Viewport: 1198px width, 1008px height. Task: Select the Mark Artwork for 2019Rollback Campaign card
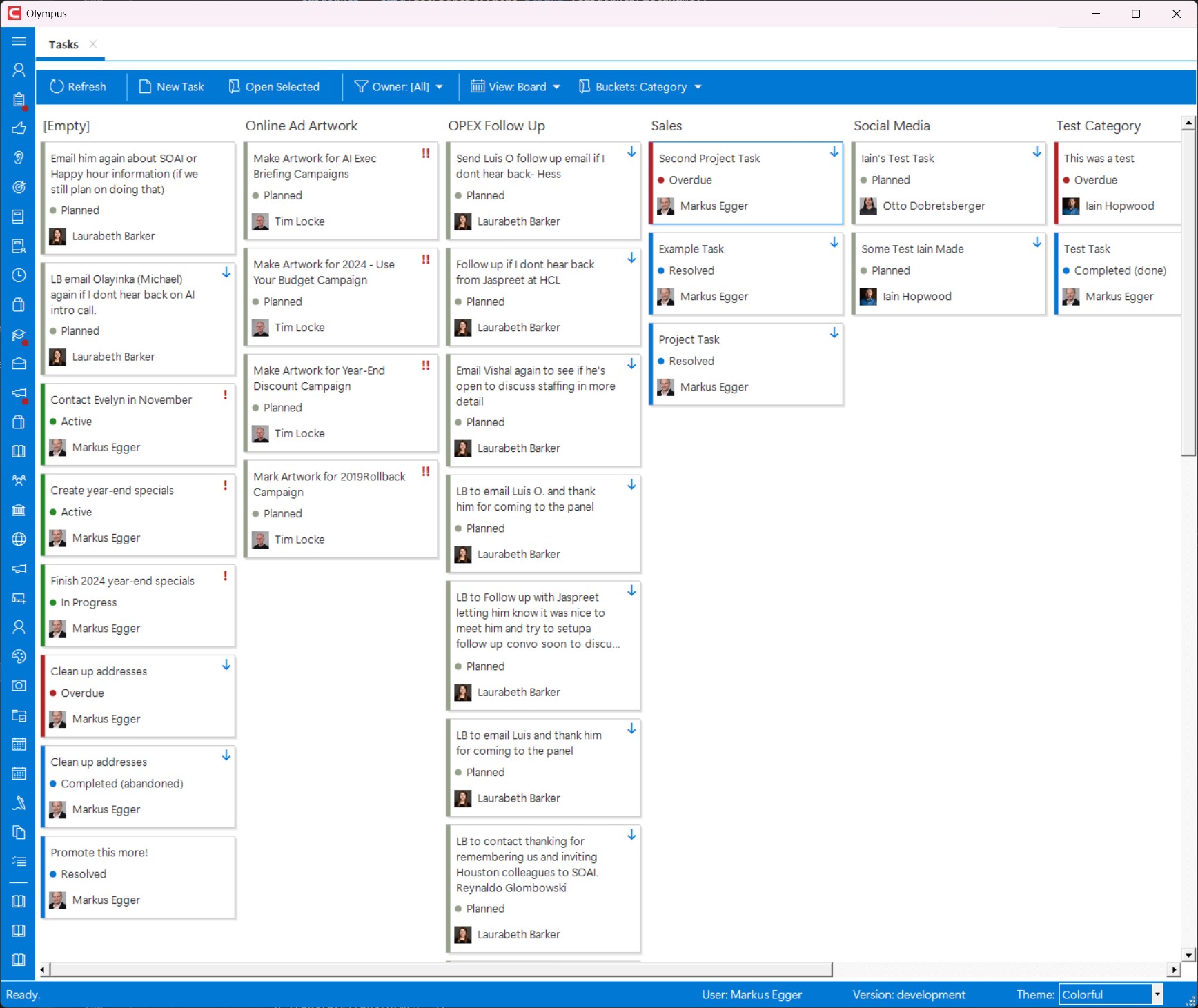(341, 509)
